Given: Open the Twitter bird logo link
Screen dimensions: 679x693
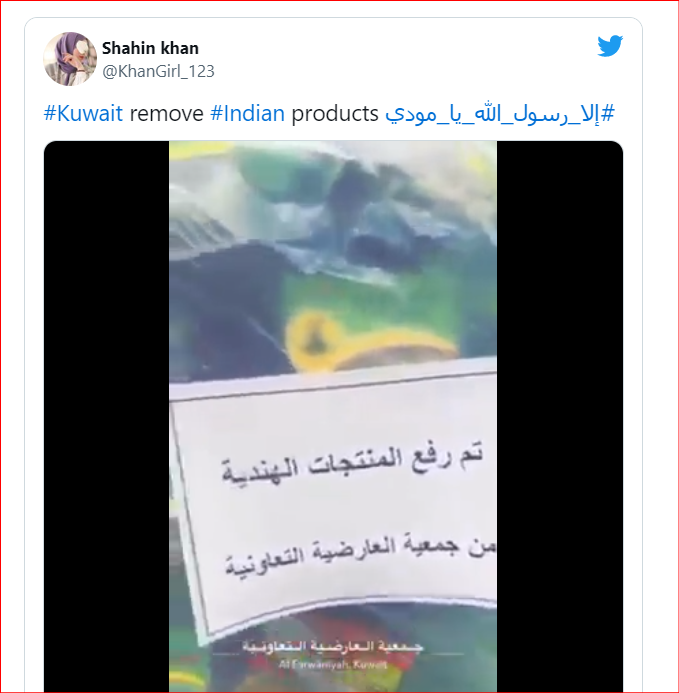Looking at the screenshot, I should click(x=610, y=46).
